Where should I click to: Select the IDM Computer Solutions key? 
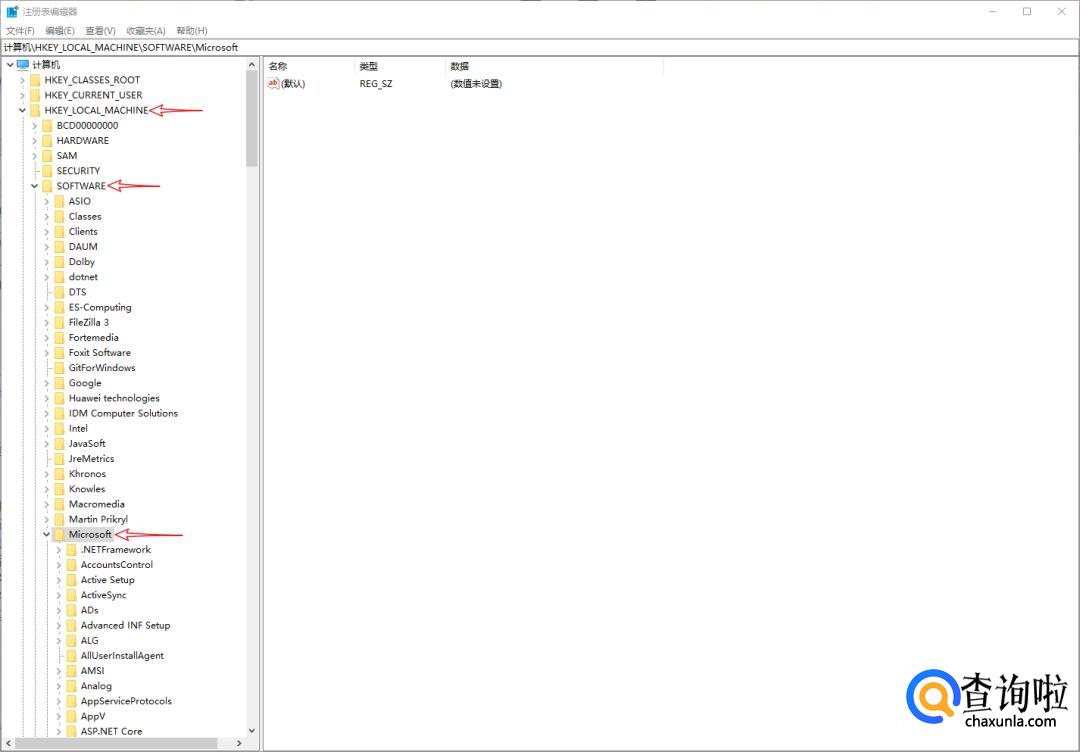(x=123, y=413)
